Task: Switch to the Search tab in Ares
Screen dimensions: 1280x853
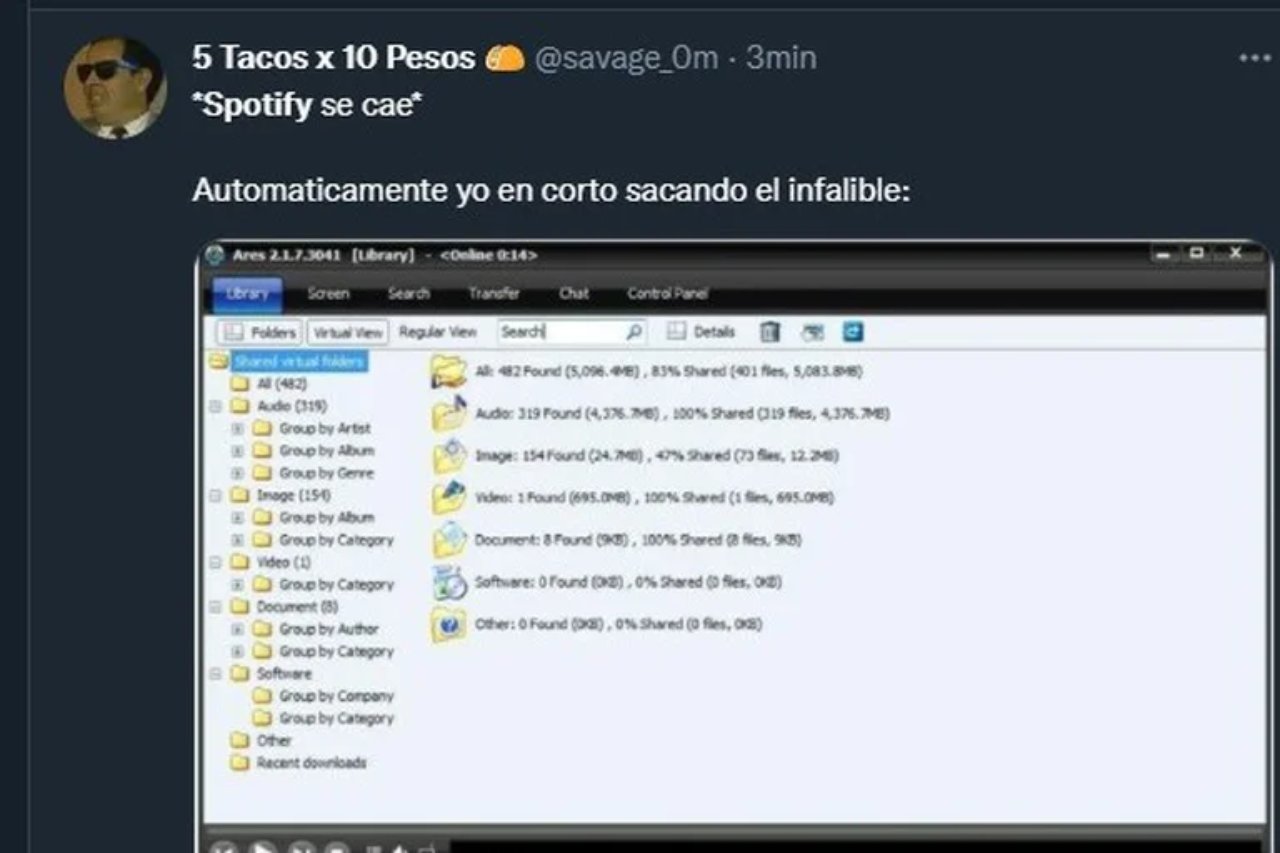Action: pos(409,294)
